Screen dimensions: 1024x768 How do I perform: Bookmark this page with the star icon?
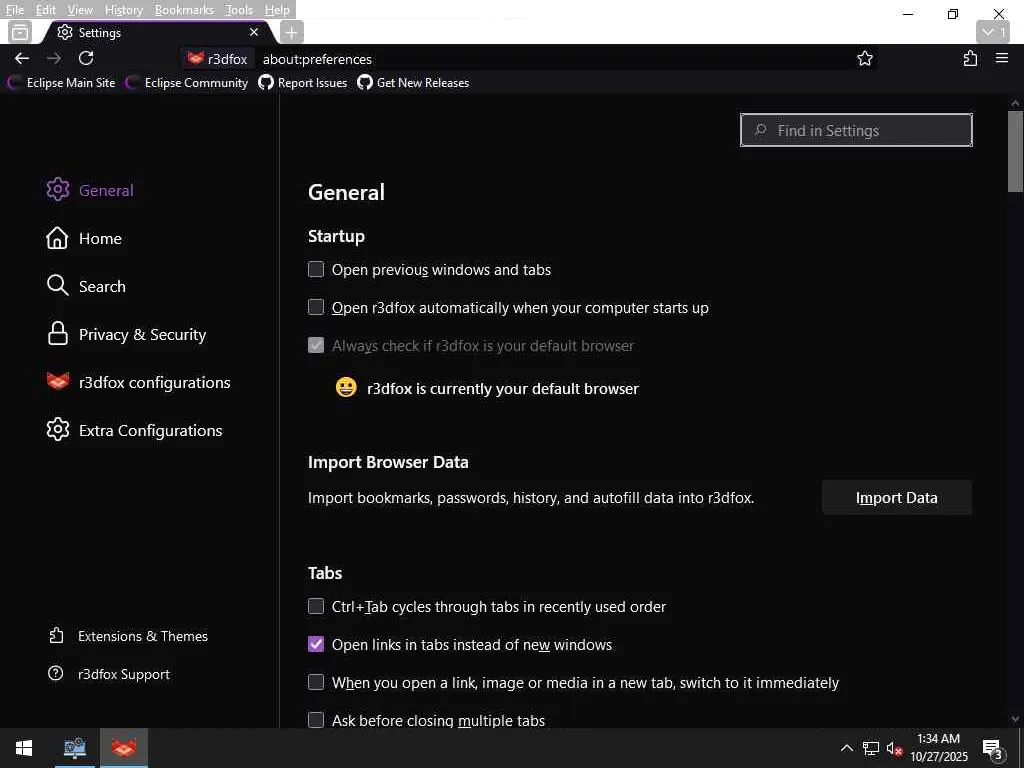click(865, 58)
